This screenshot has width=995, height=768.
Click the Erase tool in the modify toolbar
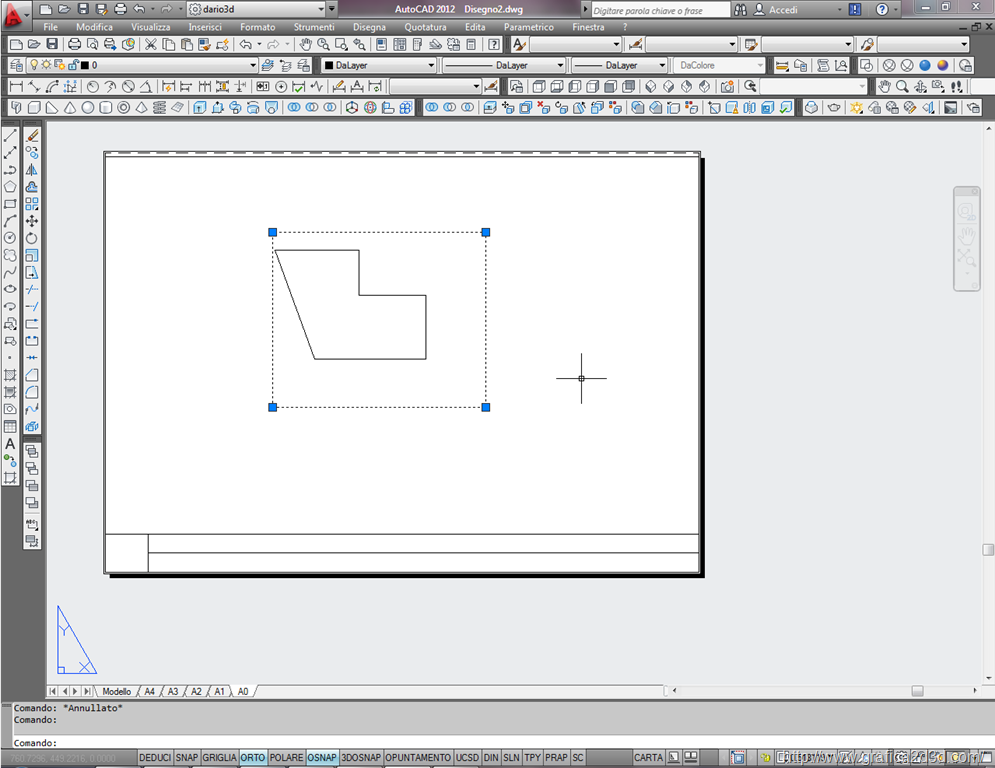(32, 136)
